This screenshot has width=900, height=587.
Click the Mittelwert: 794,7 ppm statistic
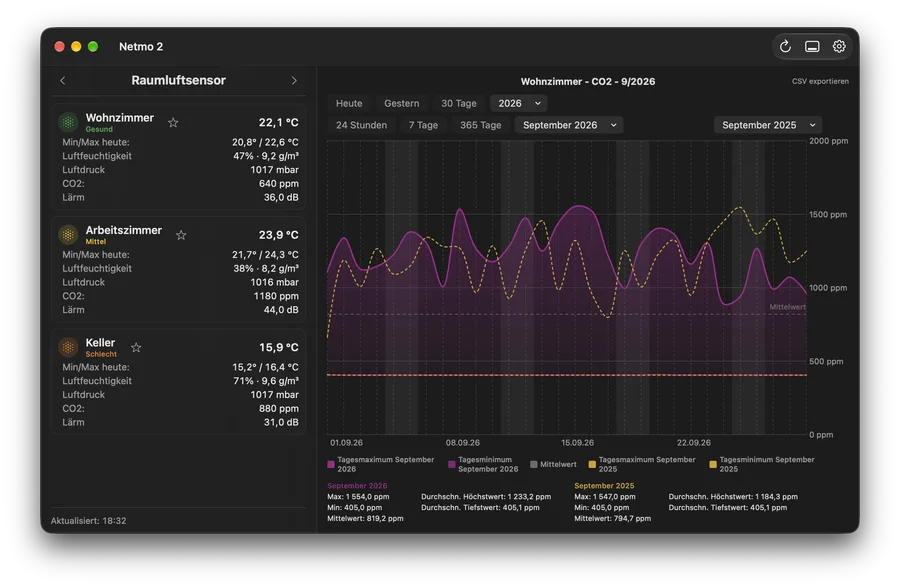(x=612, y=519)
